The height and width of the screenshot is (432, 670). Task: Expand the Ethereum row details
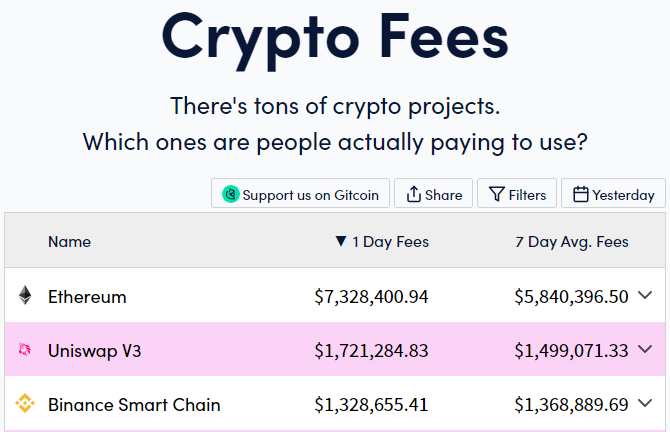(644, 295)
